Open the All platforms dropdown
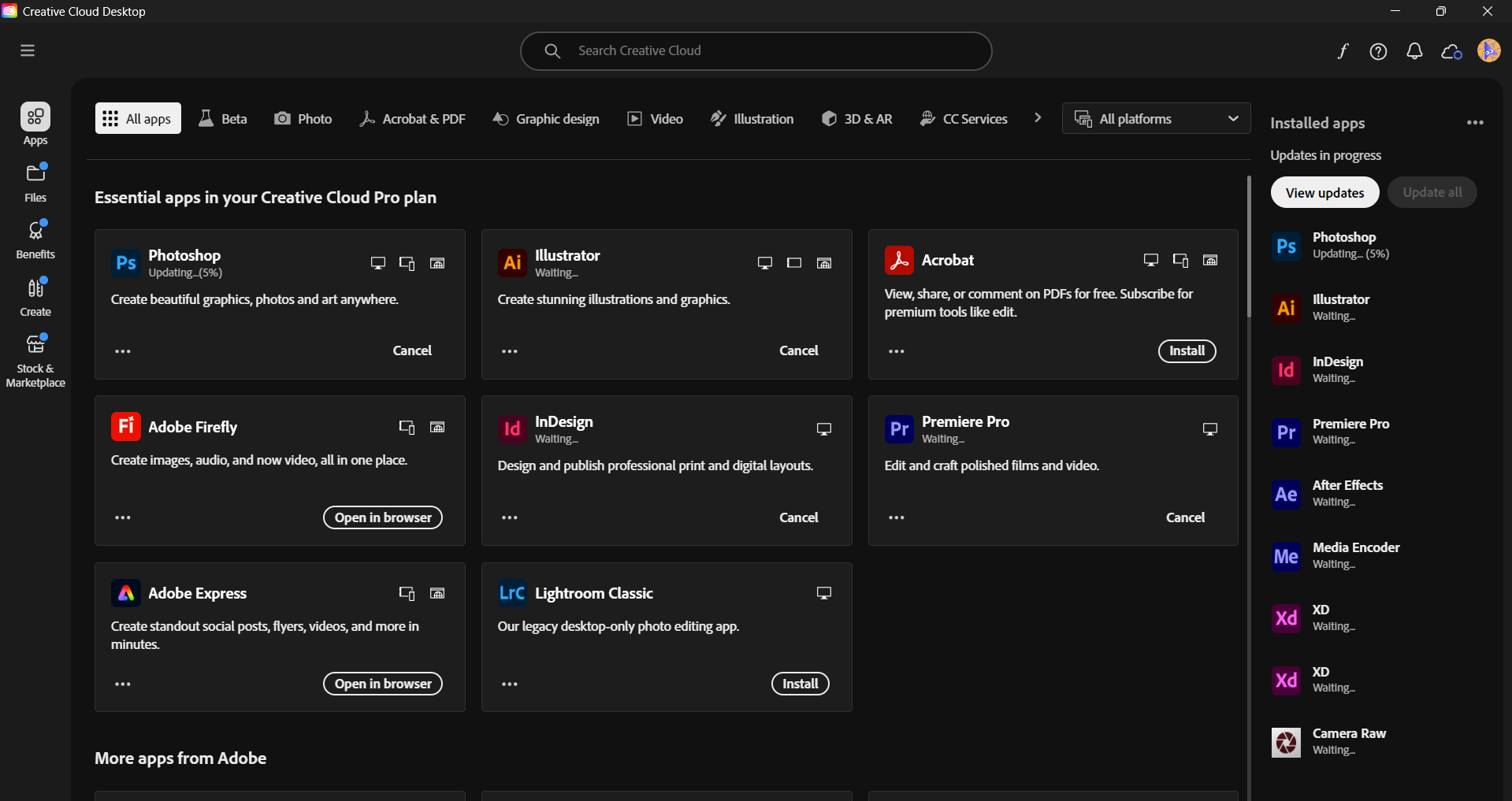Image resolution: width=1512 pixels, height=801 pixels. point(1156,118)
